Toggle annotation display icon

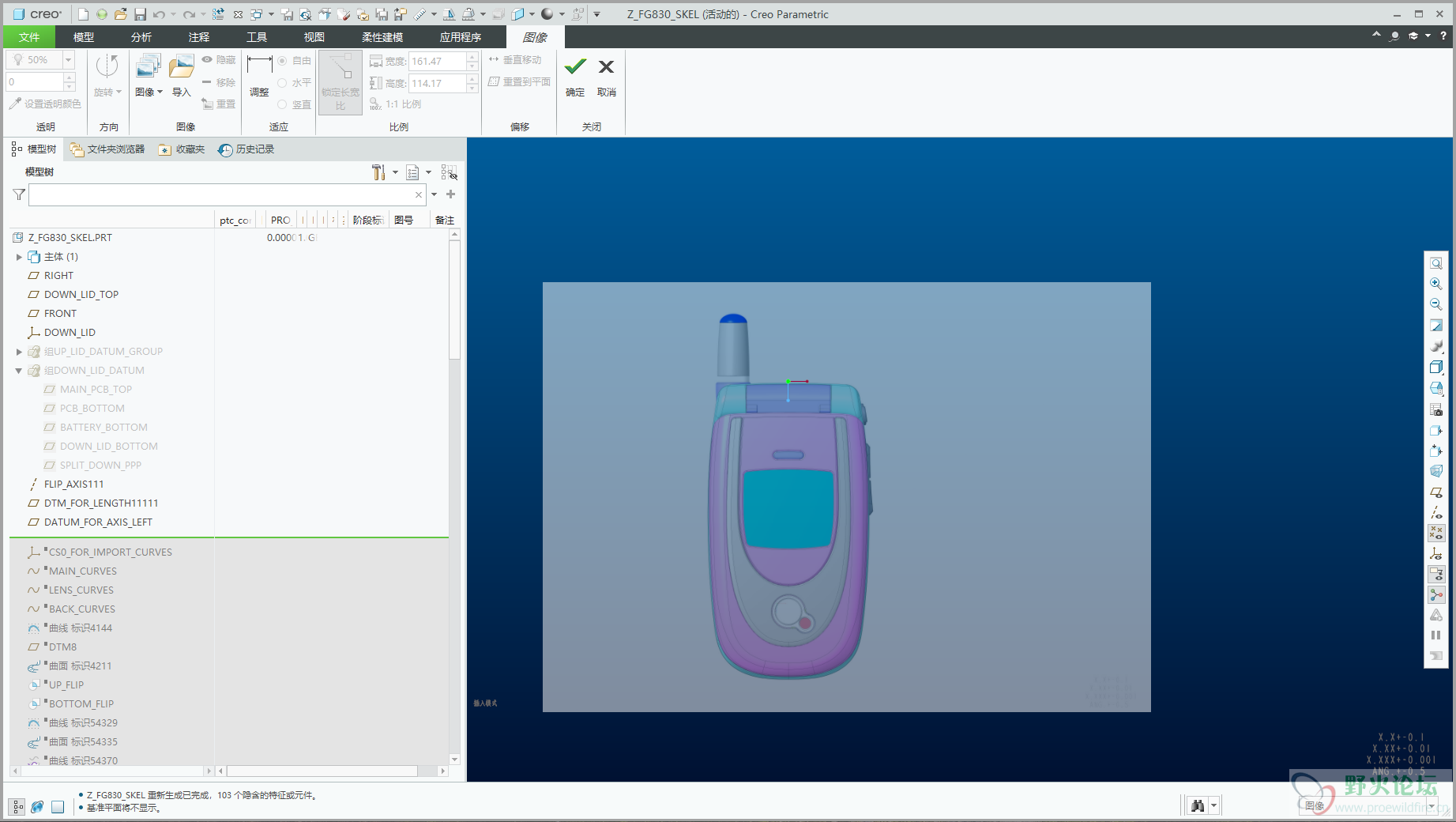coord(1436,575)
